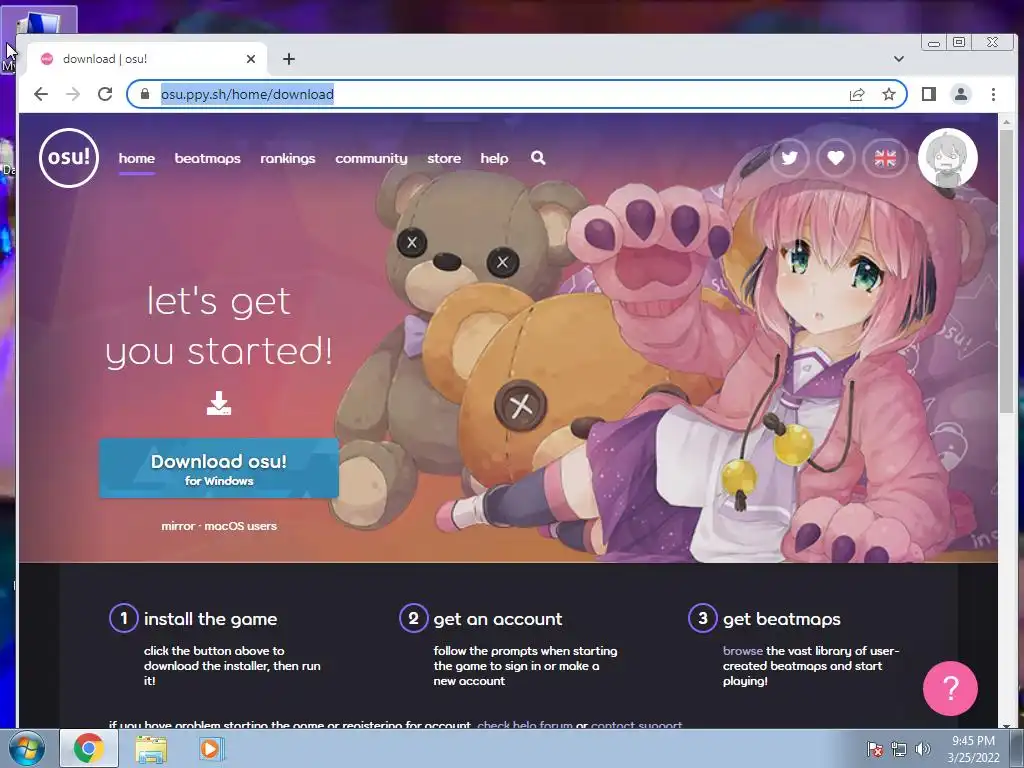Expand the tab search chevron

point(899,59)
